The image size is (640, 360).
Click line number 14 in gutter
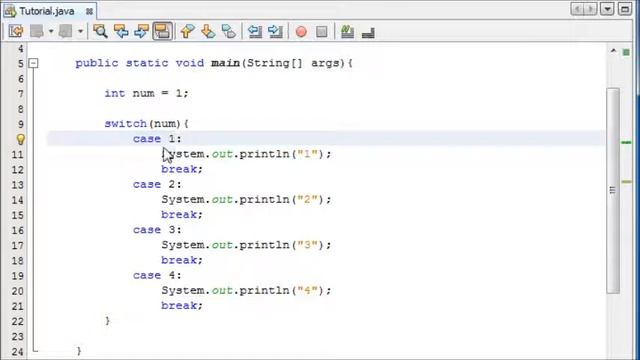click(x=18, y=200)
